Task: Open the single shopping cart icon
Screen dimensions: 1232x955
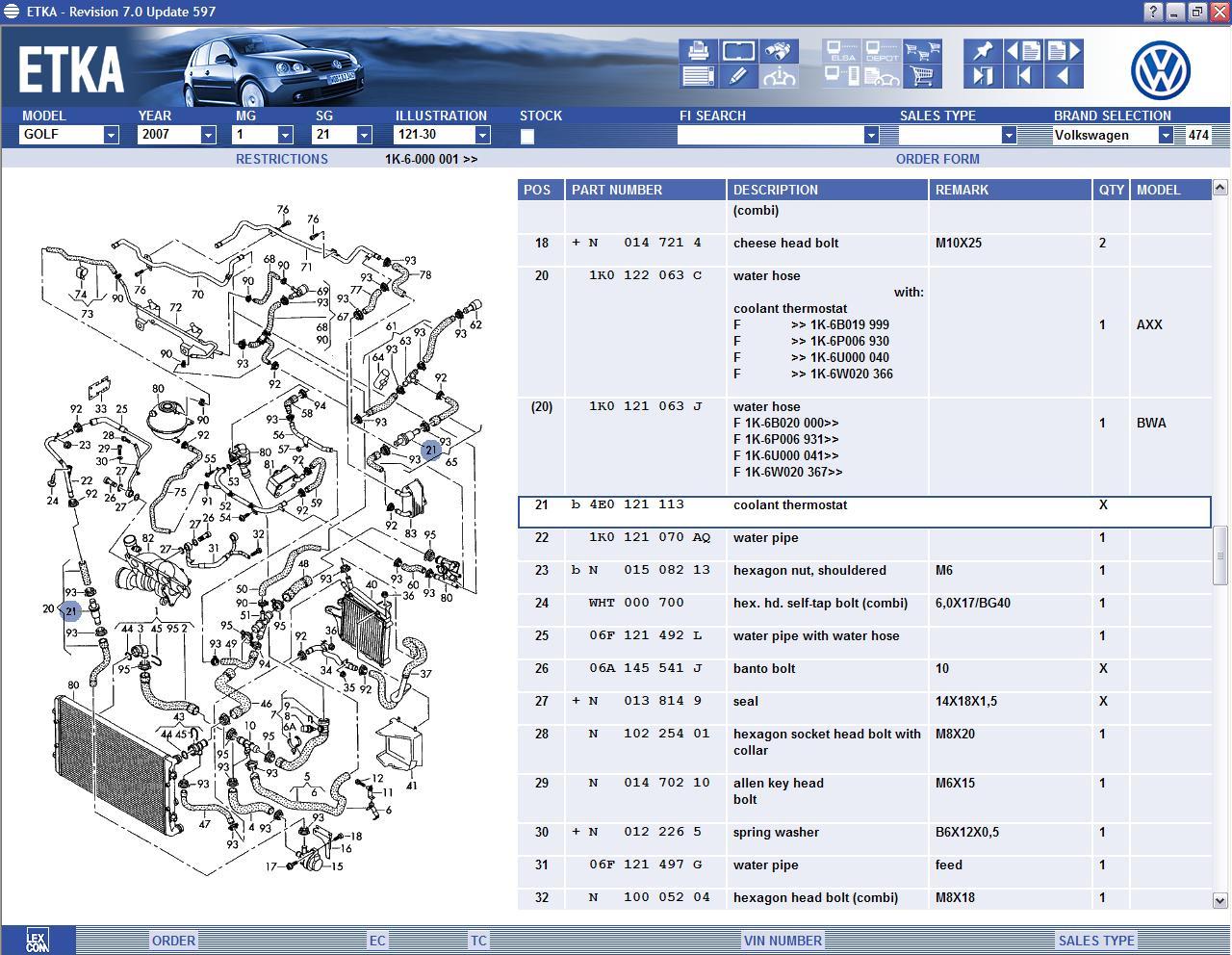Action: (922, 77)
